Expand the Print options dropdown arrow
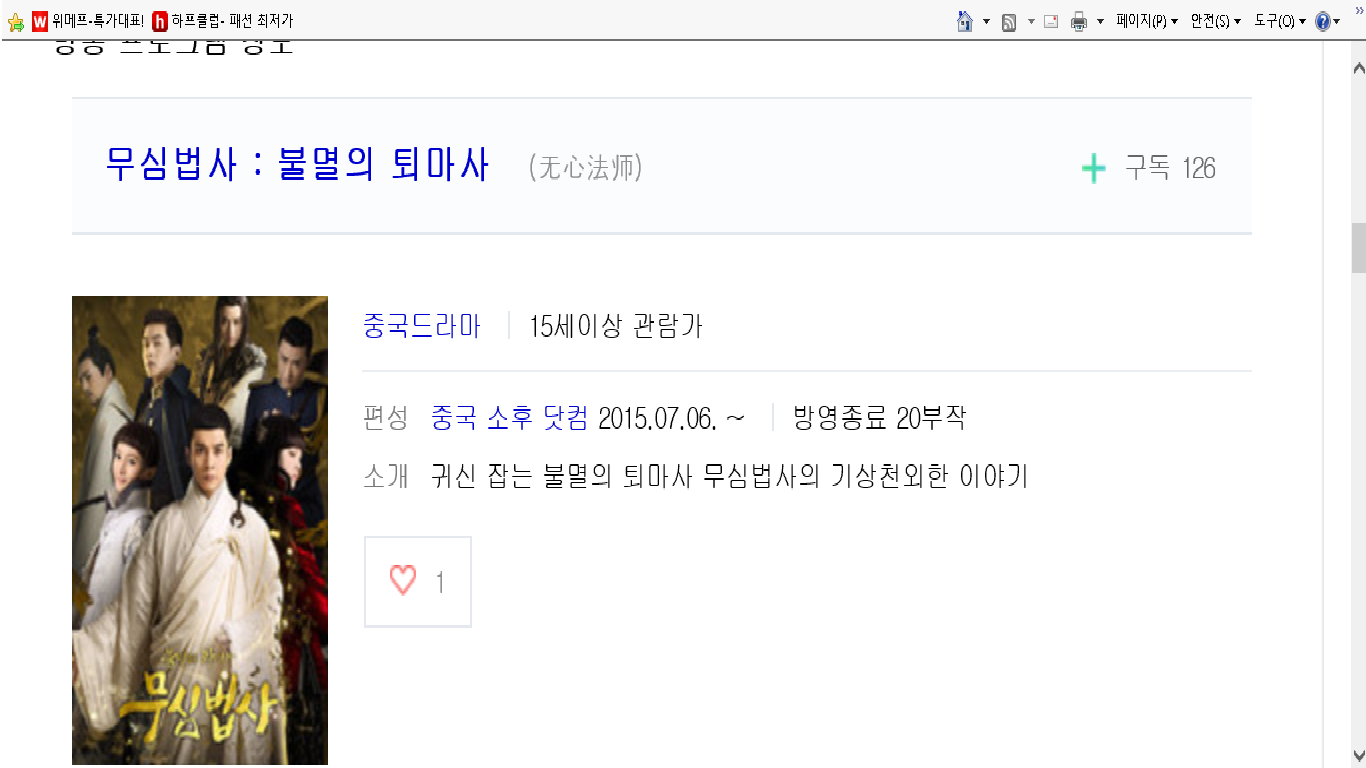Viewport: 1366px width, 768px height. coord(1100,21)
